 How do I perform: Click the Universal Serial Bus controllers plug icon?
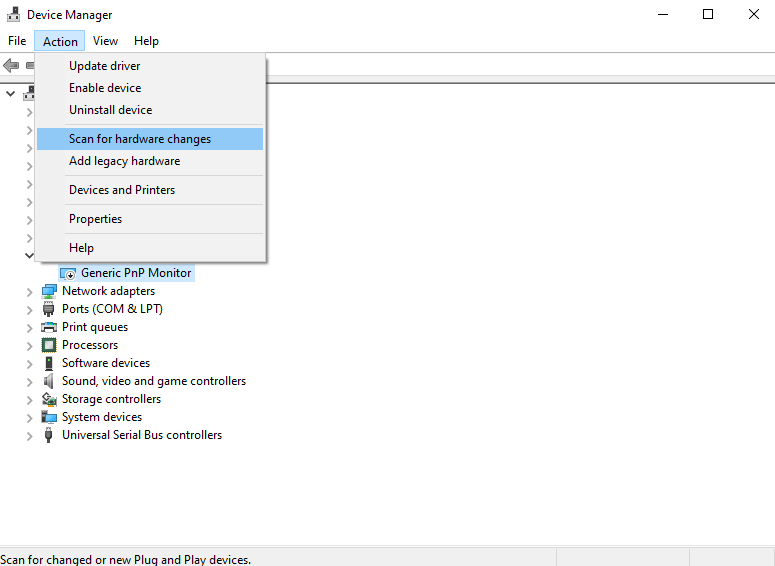tap(48, 435)
